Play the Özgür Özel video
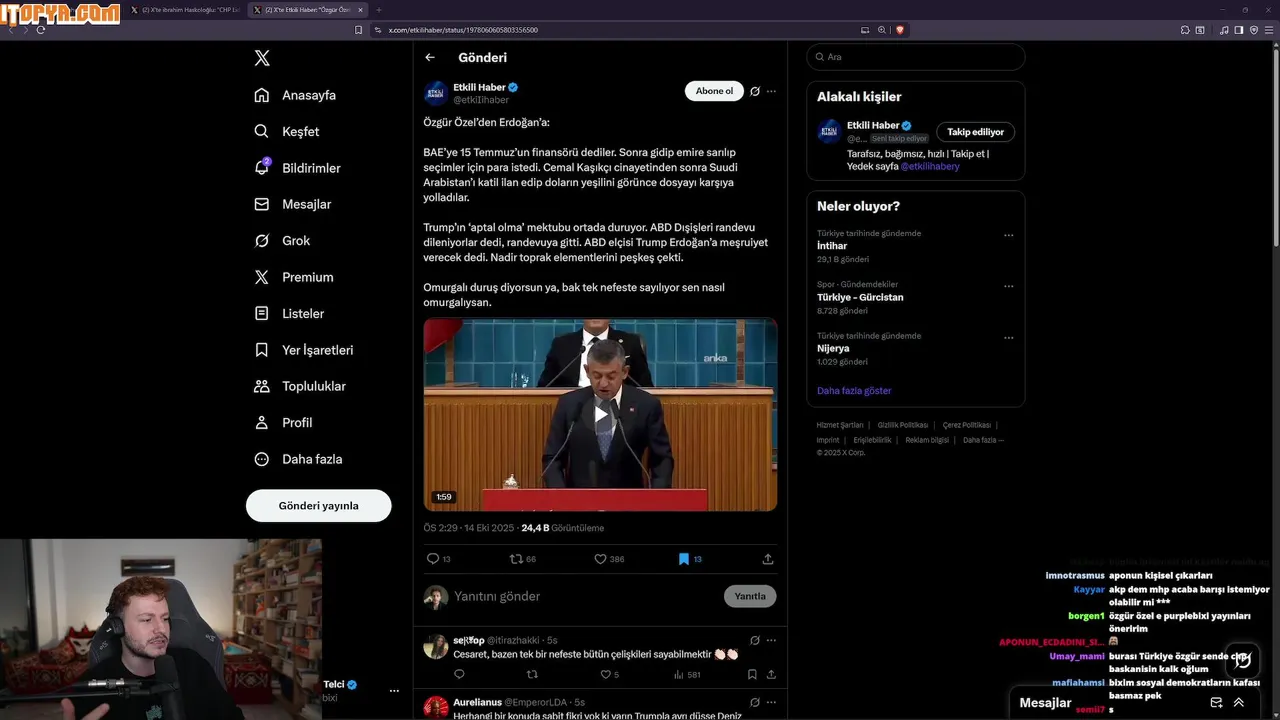 [x=600, y=414]
